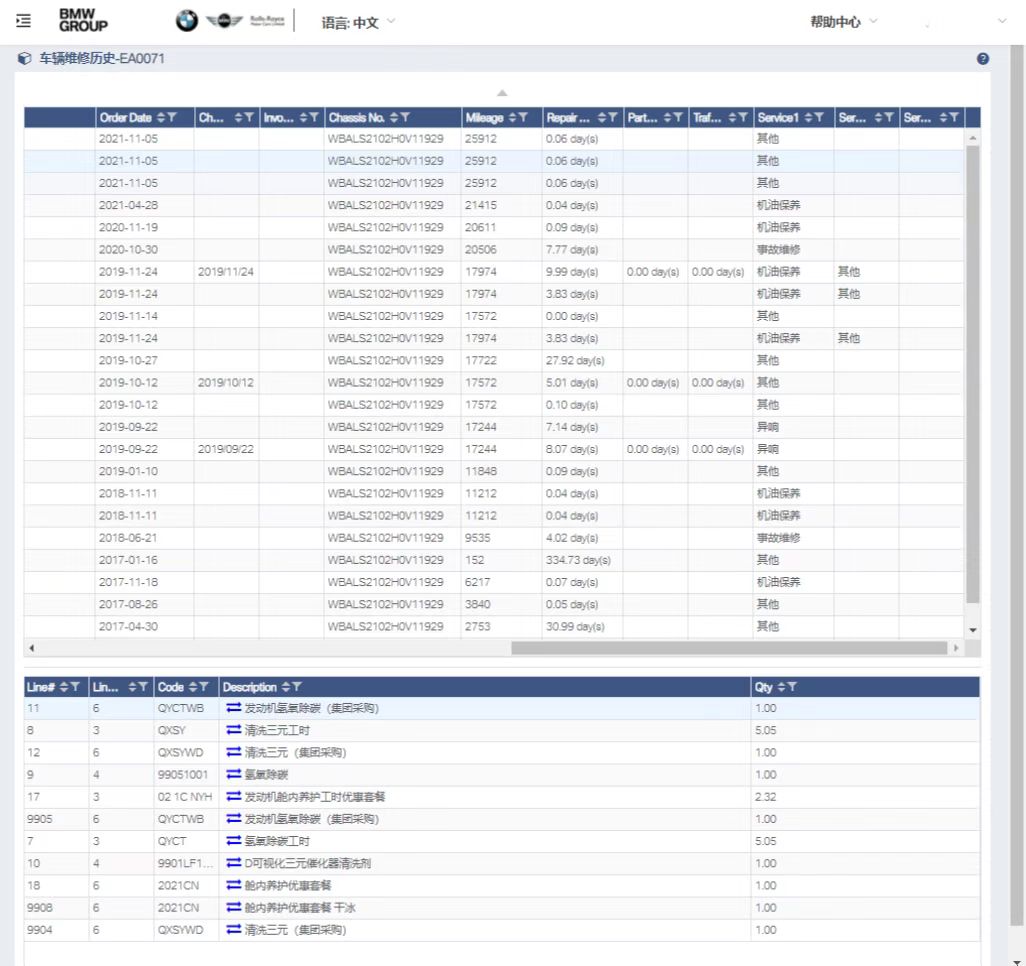Image resolution: width=1026 pixels, height=966 pixels.
Task: Click the 27.92 day(s) repair cell
Action: point(582,360)
